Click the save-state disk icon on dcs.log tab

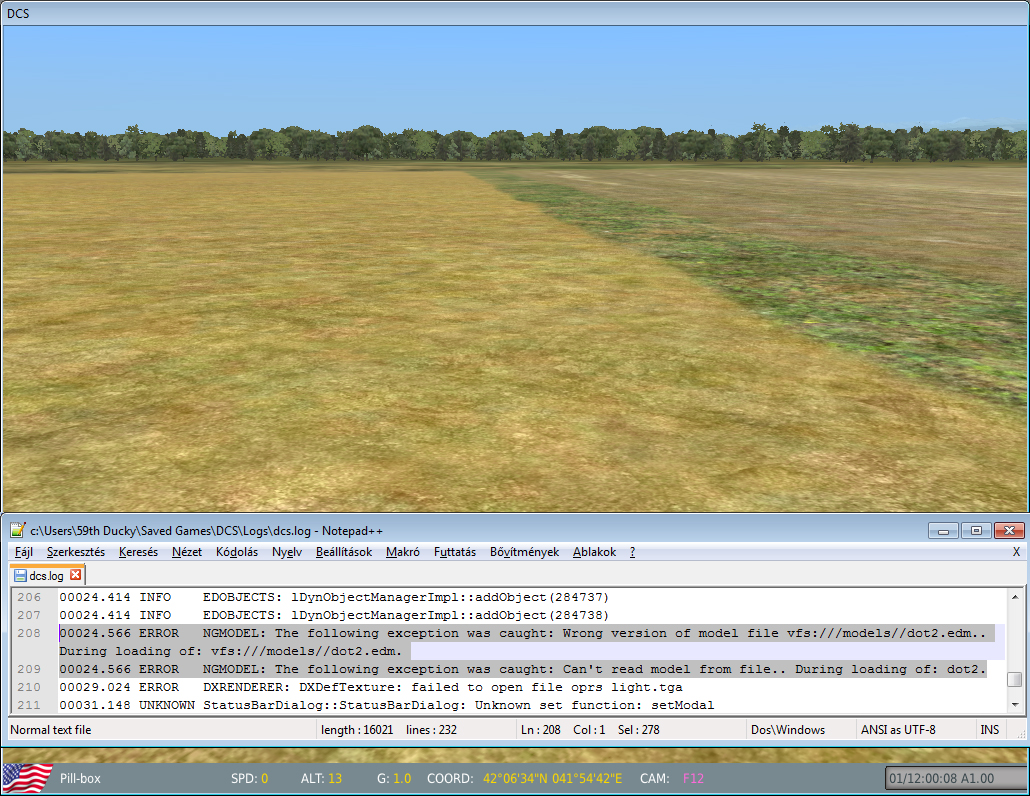pyautogui.click(x=20, y=575)
